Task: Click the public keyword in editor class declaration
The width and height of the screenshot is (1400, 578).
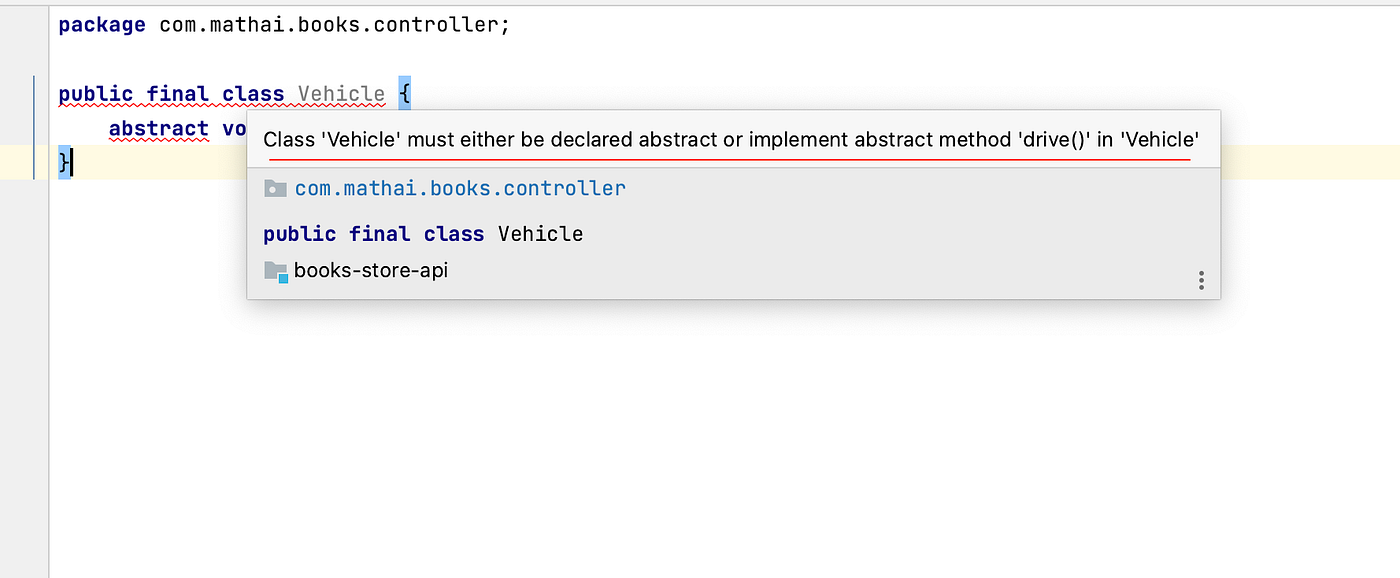Action: [95, 94]
